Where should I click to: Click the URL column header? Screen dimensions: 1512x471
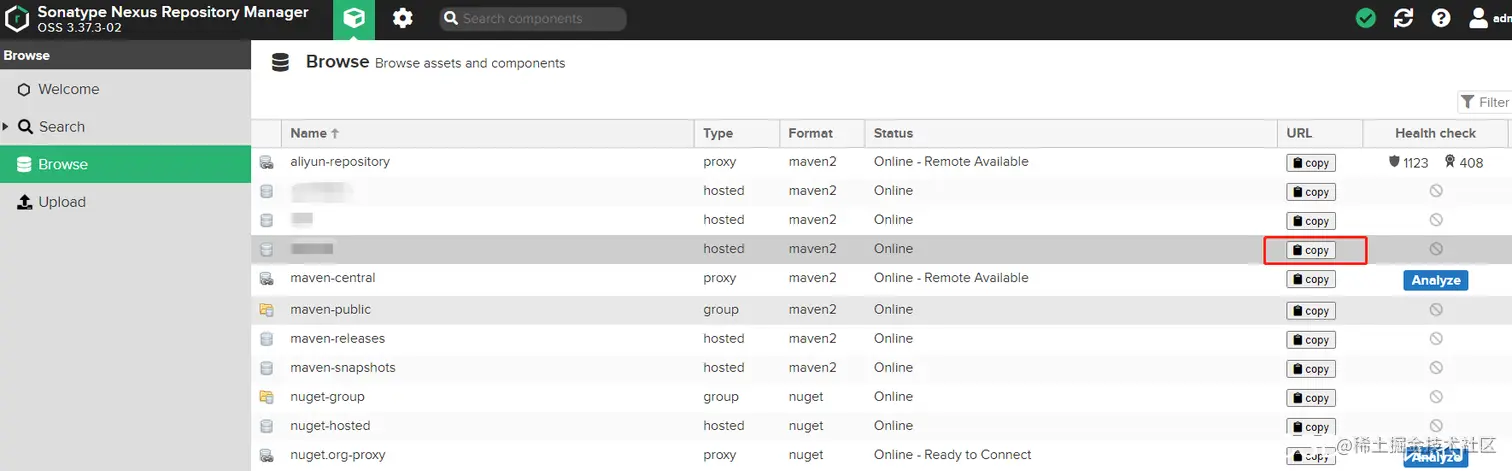coord(1320,133)
